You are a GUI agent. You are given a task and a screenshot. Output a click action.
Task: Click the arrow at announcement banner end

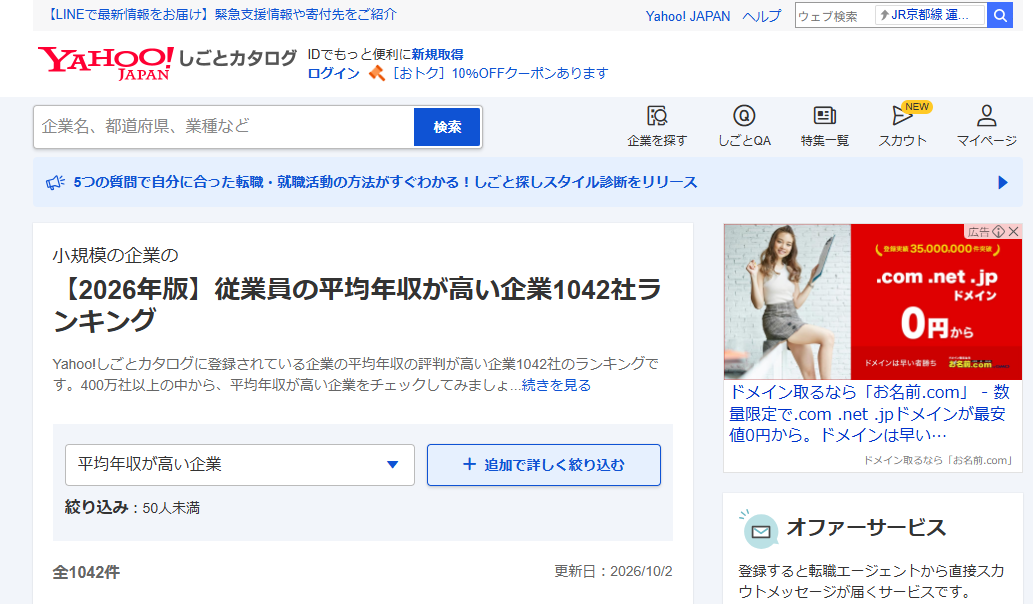[x=1003, y=182]
